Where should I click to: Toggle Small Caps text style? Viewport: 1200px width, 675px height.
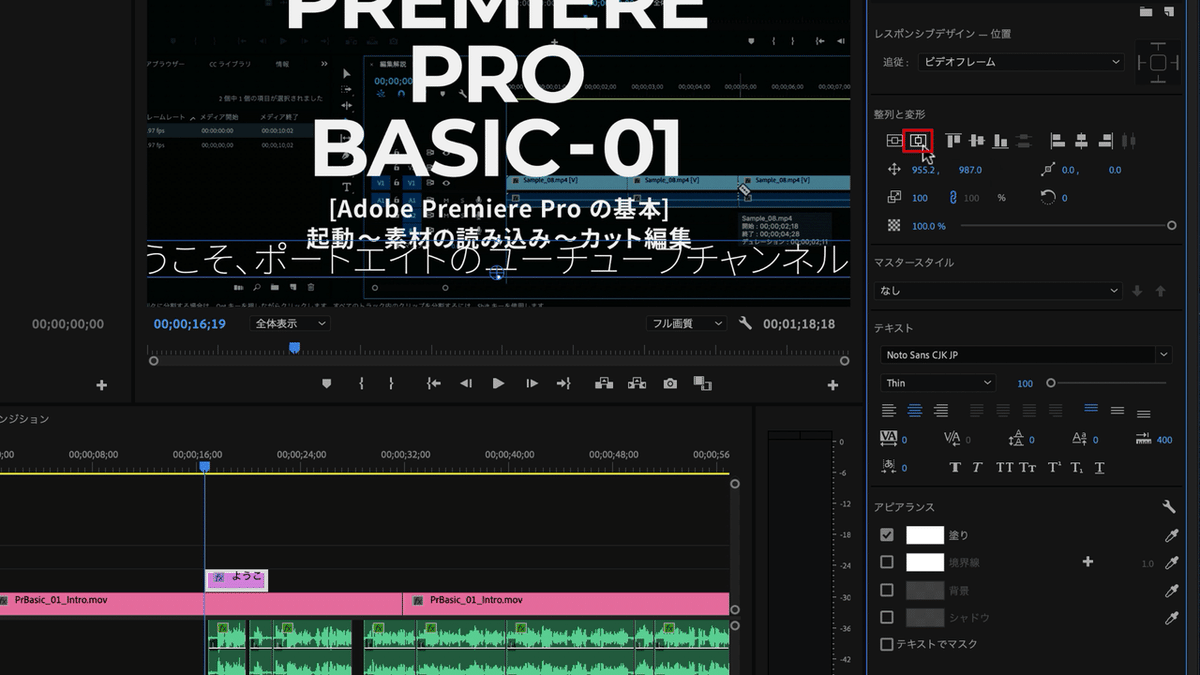pyautogui.click(x=1028, y=467)
